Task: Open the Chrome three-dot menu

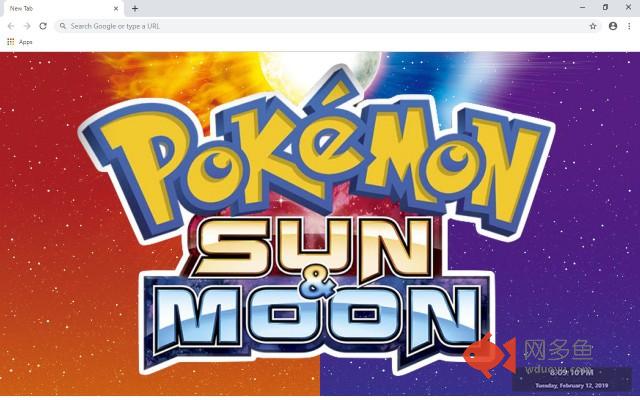Action: [629, 26]
